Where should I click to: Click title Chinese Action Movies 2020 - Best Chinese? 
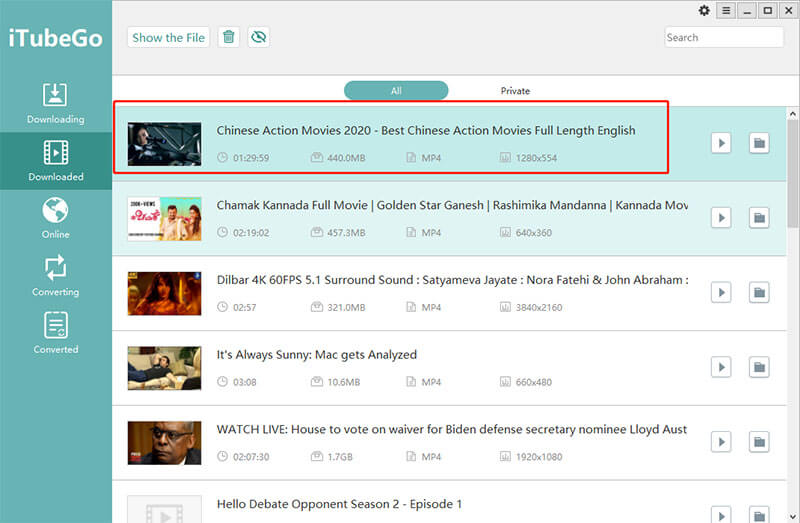[426, 131]
